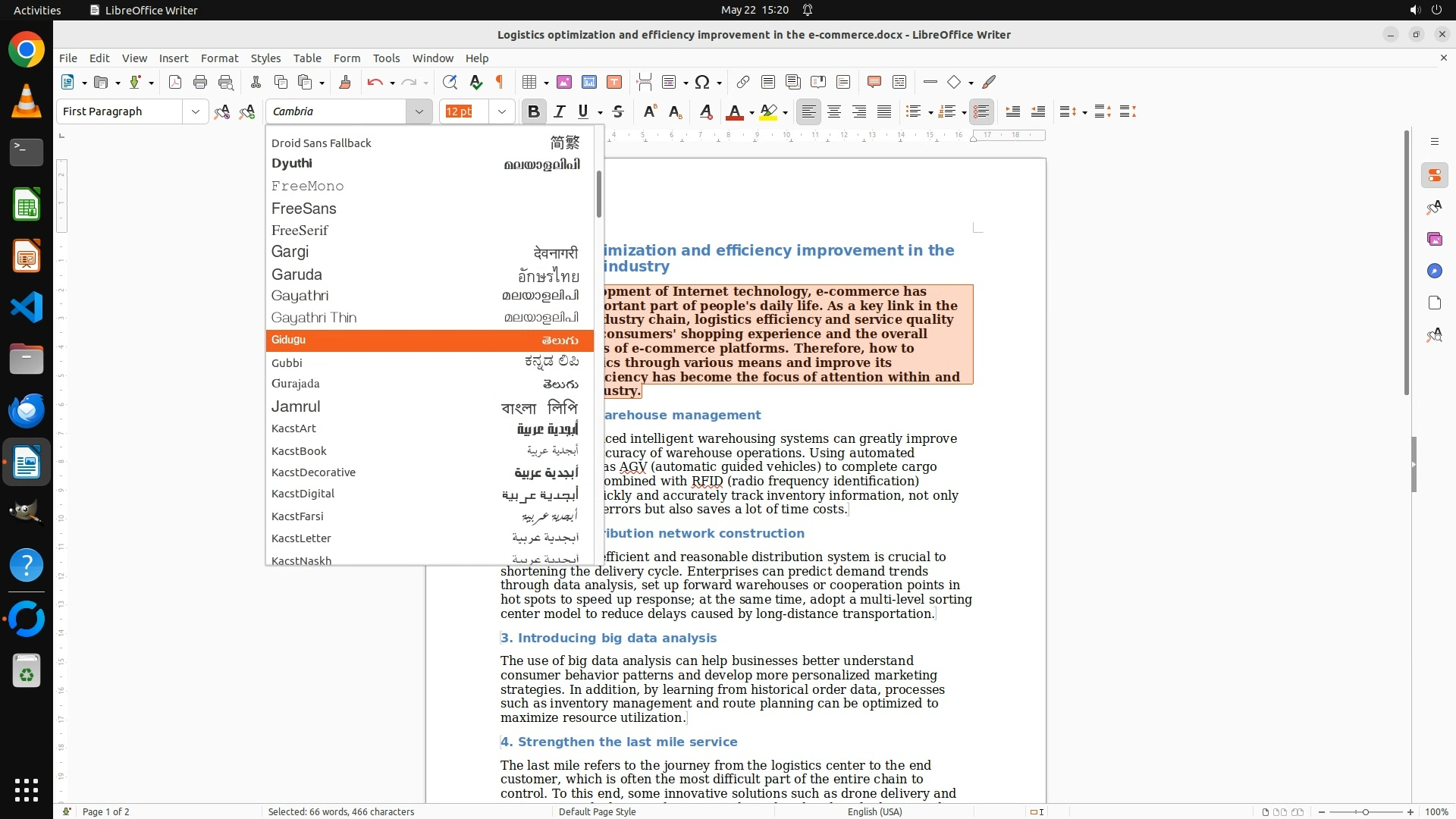Screen dimensions: 1456x819
Task: Open sidebar Gallery panel icon
Action: point(1434,239)
